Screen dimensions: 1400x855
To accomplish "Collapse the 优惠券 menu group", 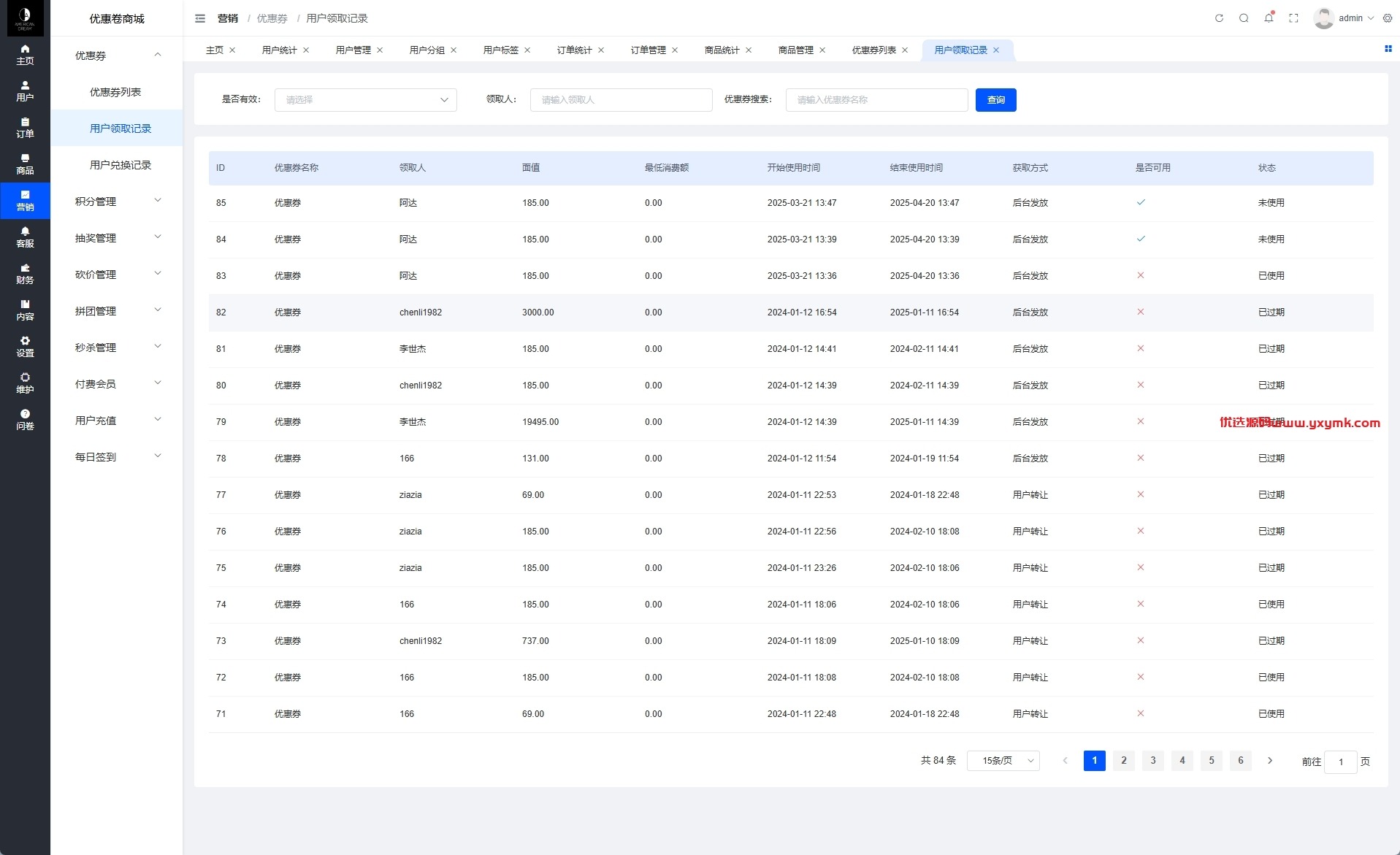I will [x=117, y=55].
